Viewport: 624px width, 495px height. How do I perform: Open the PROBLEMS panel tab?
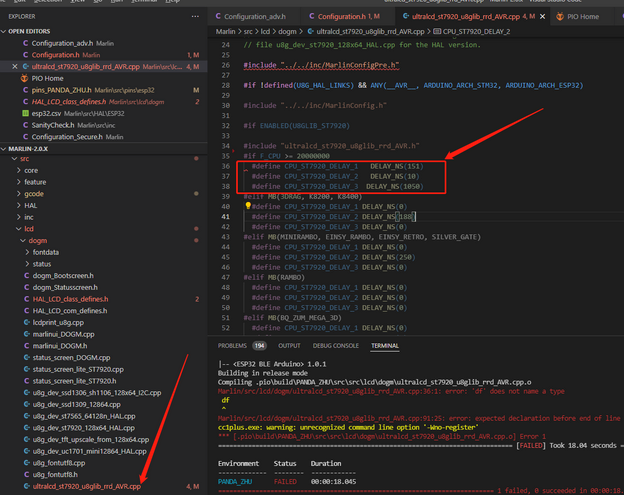(232, 345)
